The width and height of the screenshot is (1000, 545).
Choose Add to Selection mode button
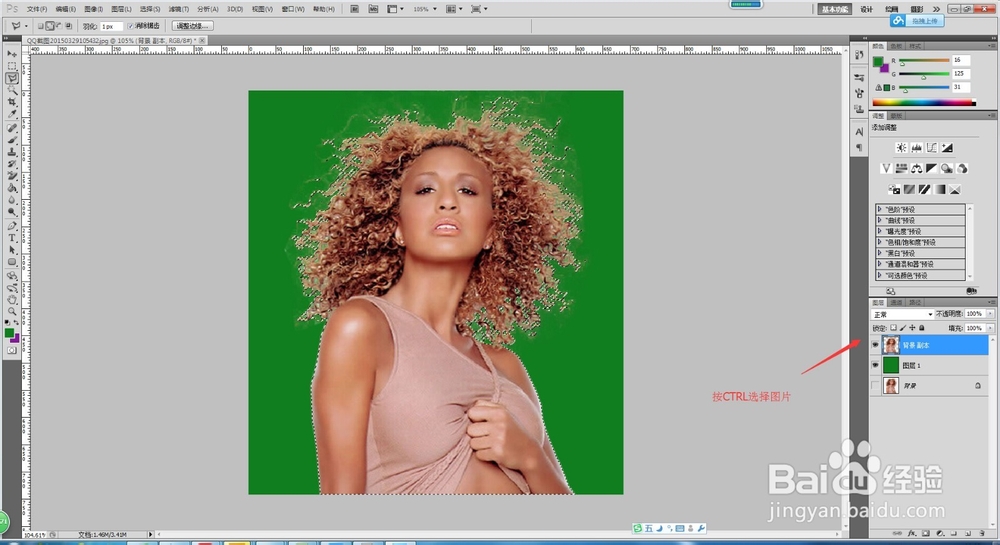[50, 26]
